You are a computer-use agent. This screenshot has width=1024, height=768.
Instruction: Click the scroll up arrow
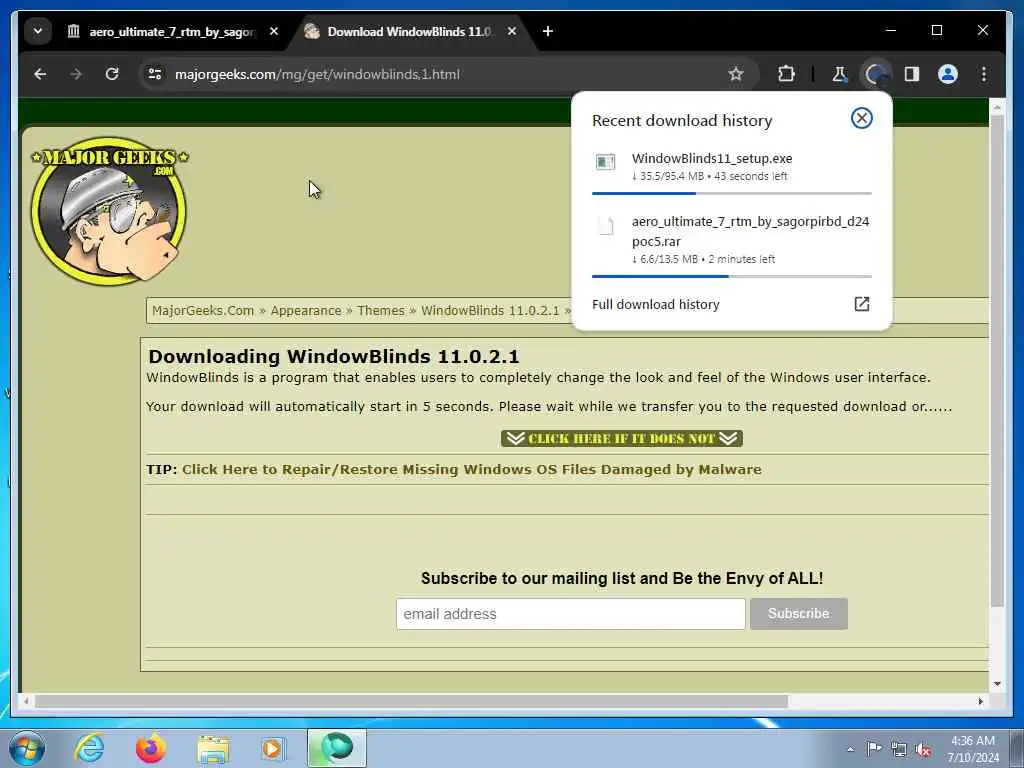point(997,106)
